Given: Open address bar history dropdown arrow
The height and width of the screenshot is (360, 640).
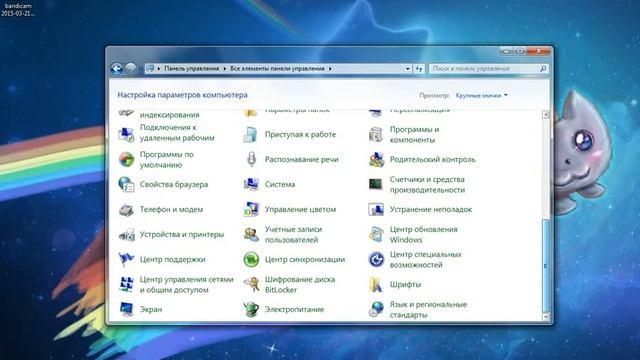Looking at the screenshot, I should coord(407,69).
